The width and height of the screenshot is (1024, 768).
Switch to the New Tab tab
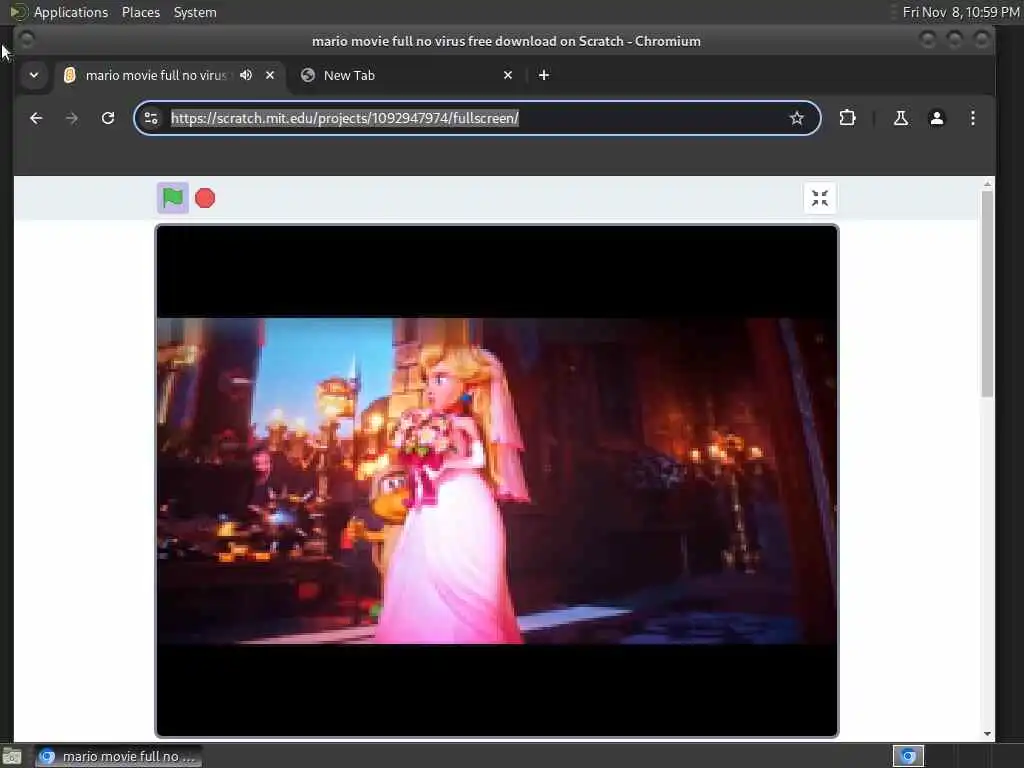(406, 75)
